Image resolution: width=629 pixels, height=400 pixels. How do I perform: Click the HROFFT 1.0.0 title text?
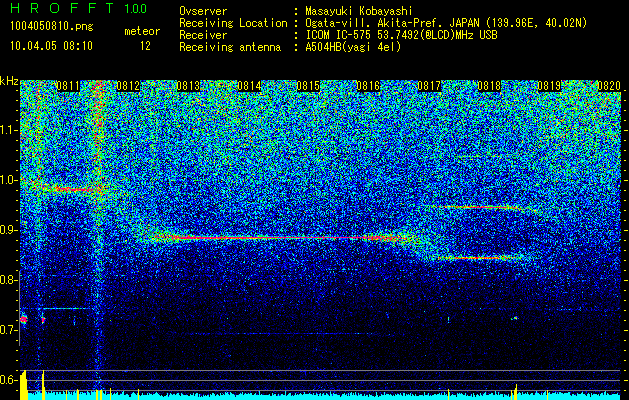pos(79,8)
